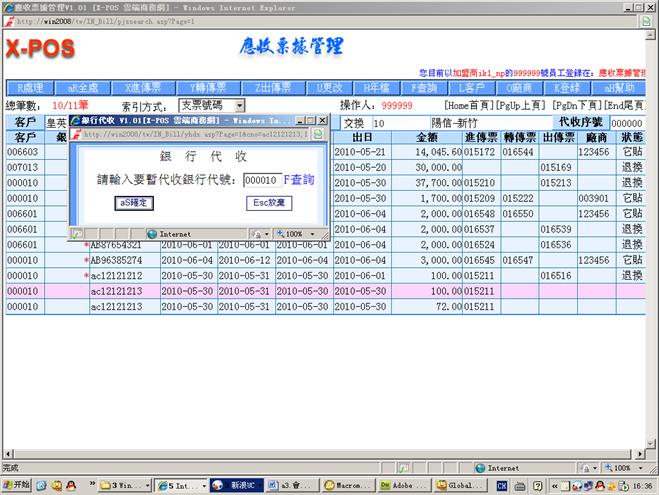Click the bank code input field

click(x=261, y=180)
